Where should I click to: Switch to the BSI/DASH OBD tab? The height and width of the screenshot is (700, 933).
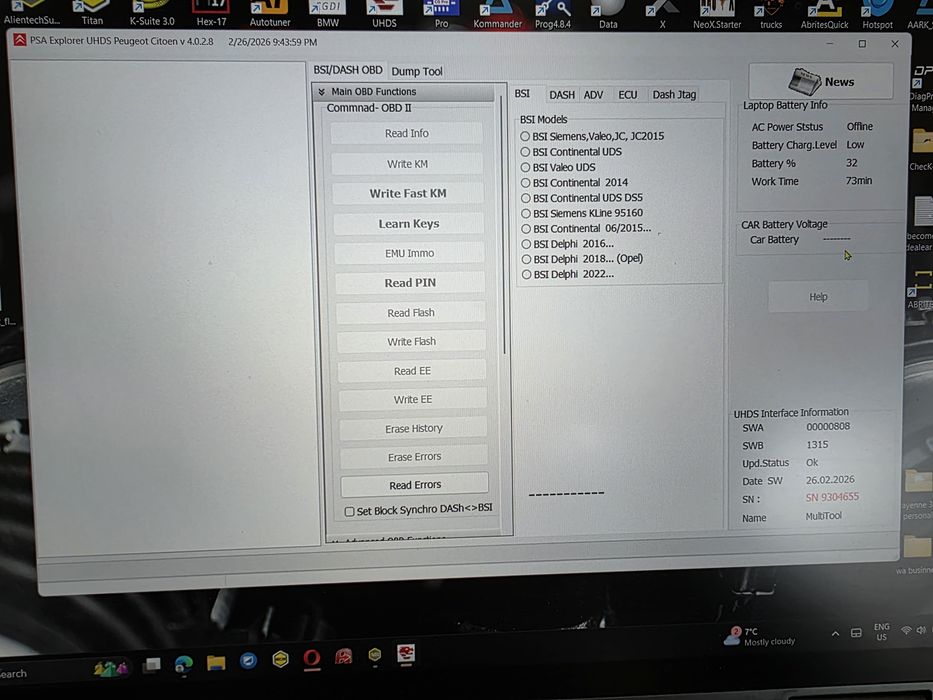click(348, 70)
